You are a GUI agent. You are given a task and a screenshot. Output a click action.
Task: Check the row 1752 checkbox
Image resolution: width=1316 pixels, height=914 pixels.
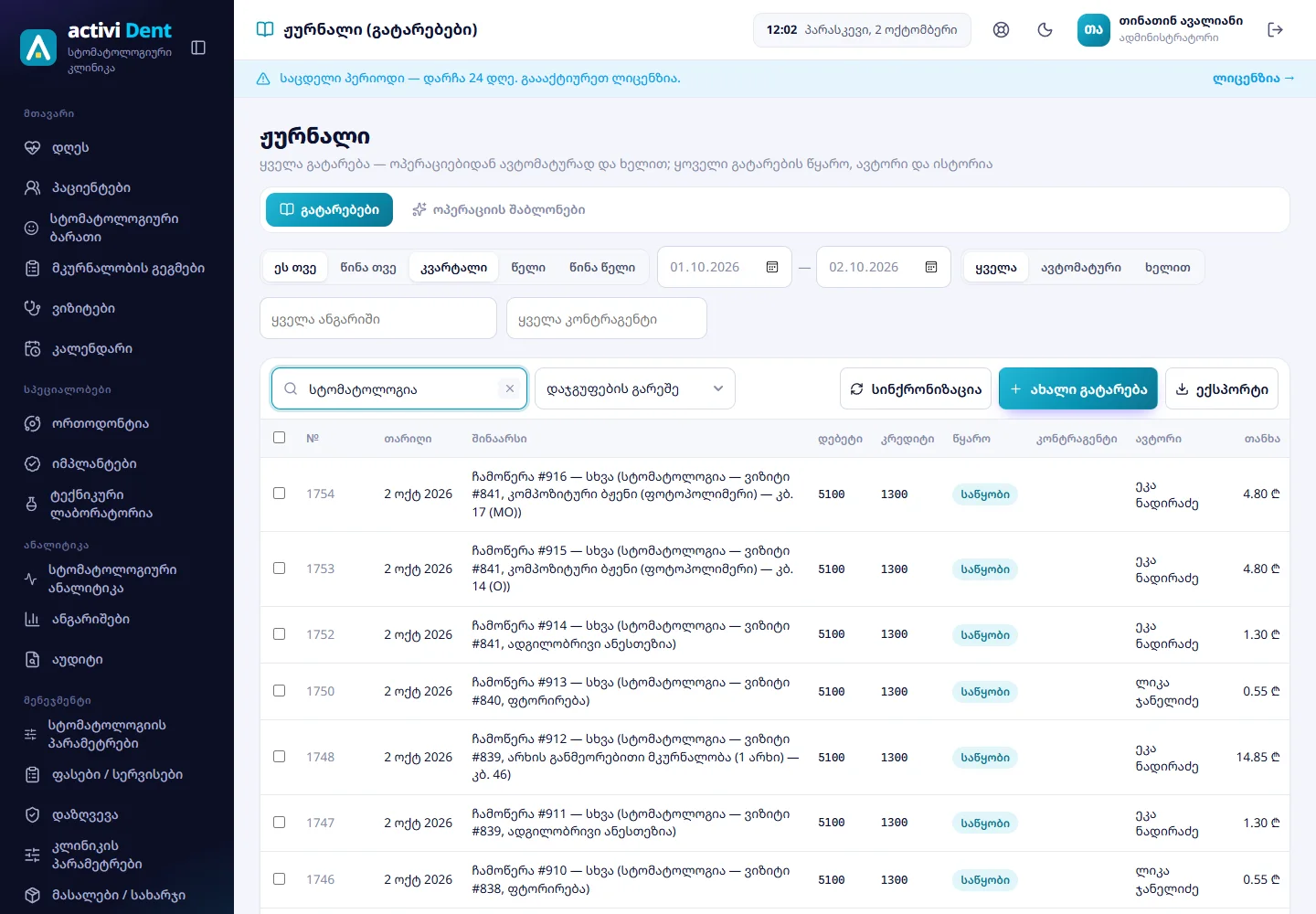coord(280,633)
